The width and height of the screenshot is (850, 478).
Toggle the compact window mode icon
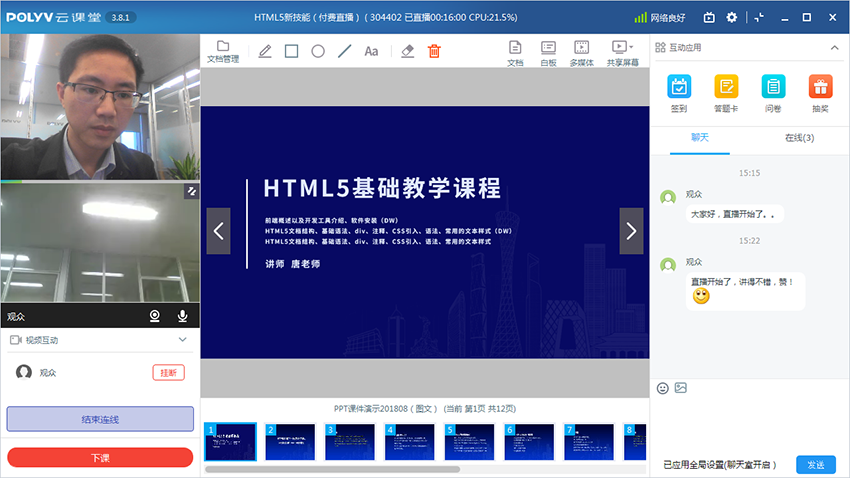759,17
